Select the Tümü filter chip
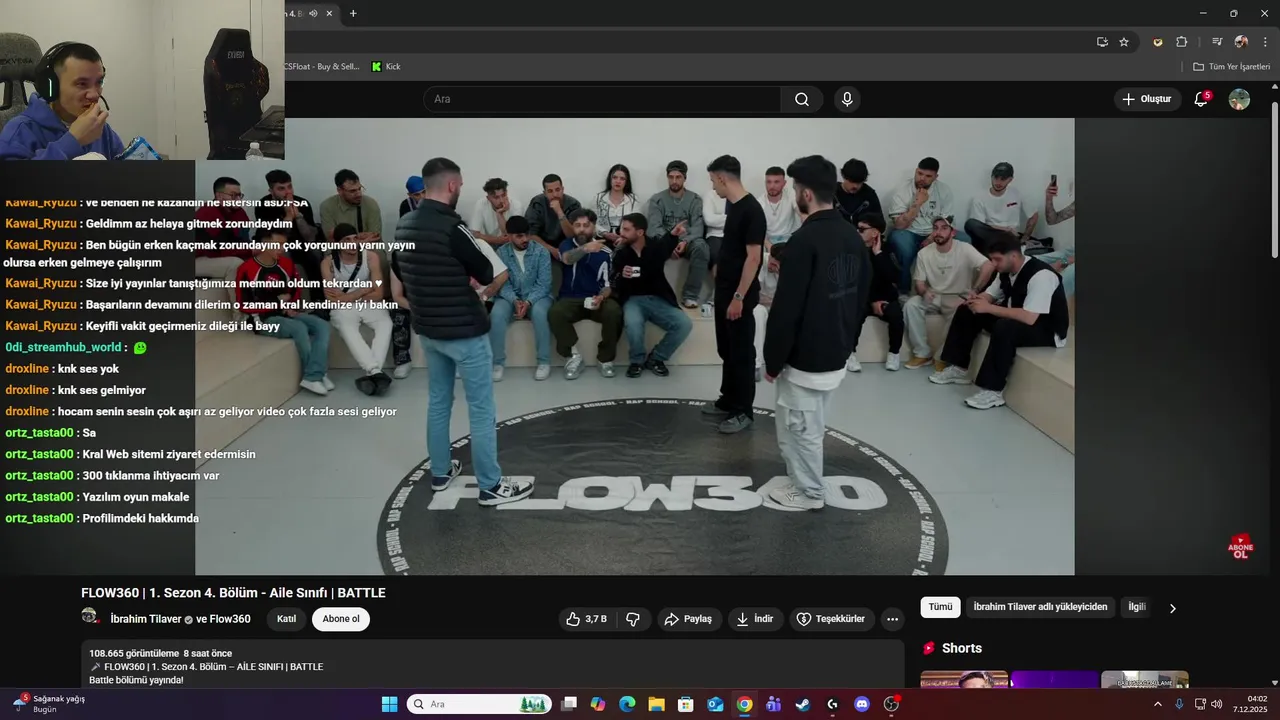The height and width of the screenshot is (720, 1280). [940, 607]
